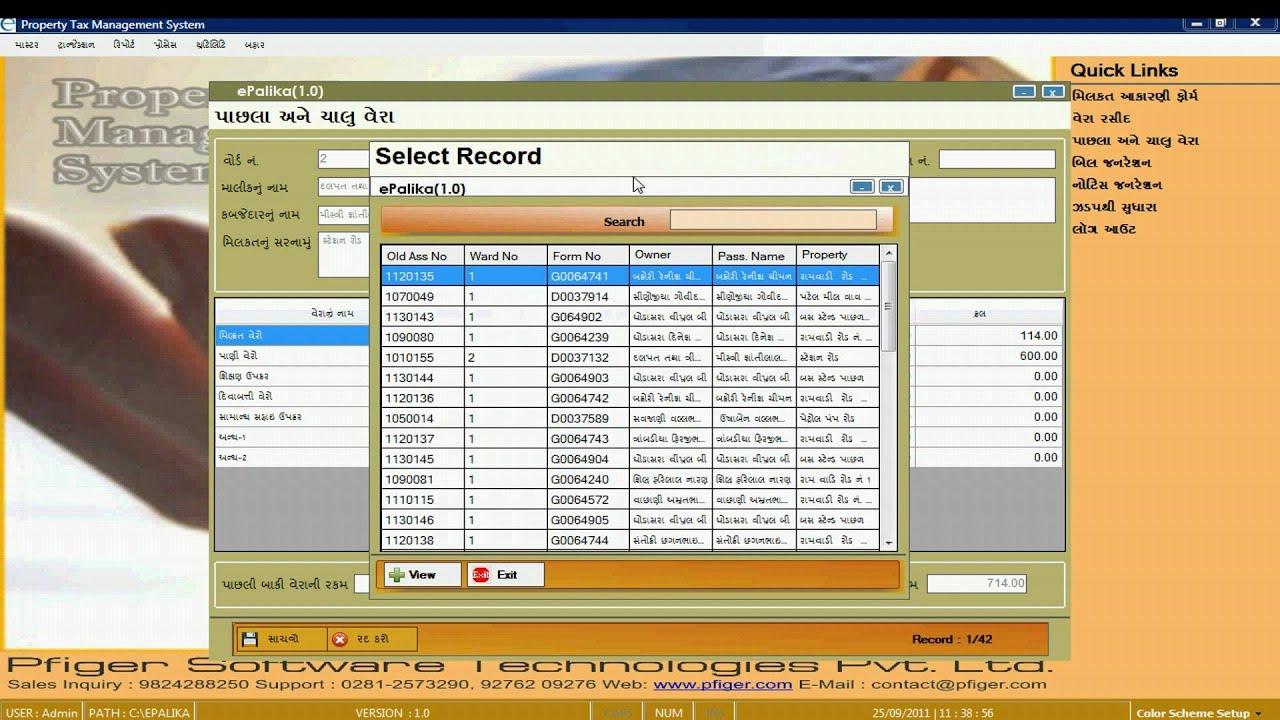Select record row 1010155
This screenshot has width=1280, height=720.
pos(630,357)
